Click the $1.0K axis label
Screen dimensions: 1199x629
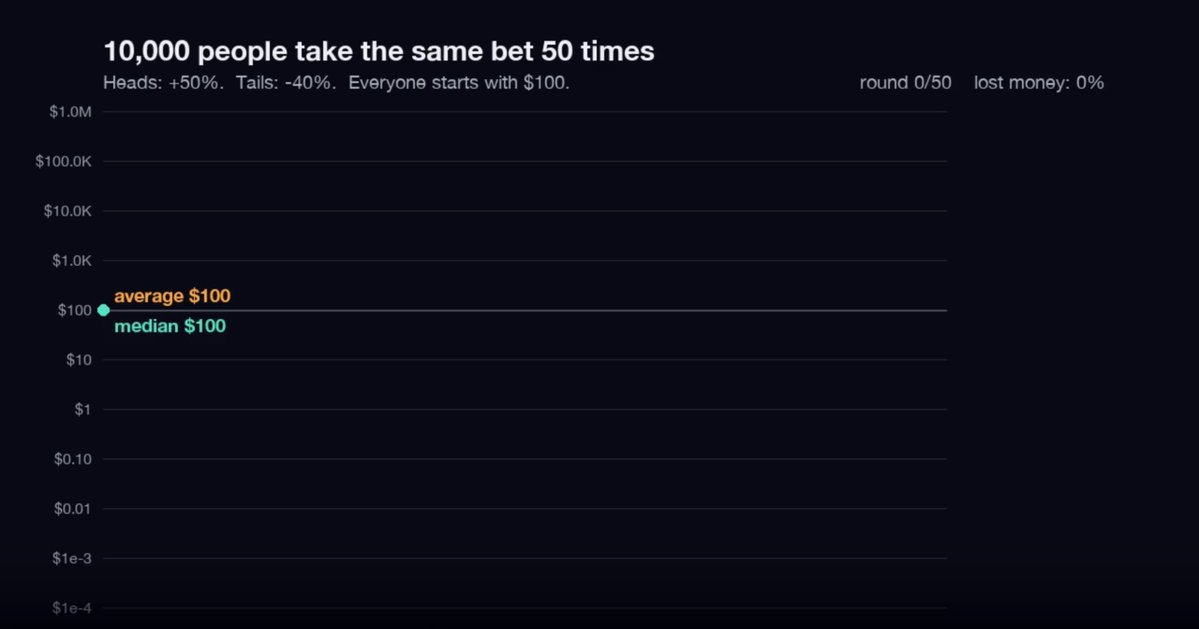(72, 261)
